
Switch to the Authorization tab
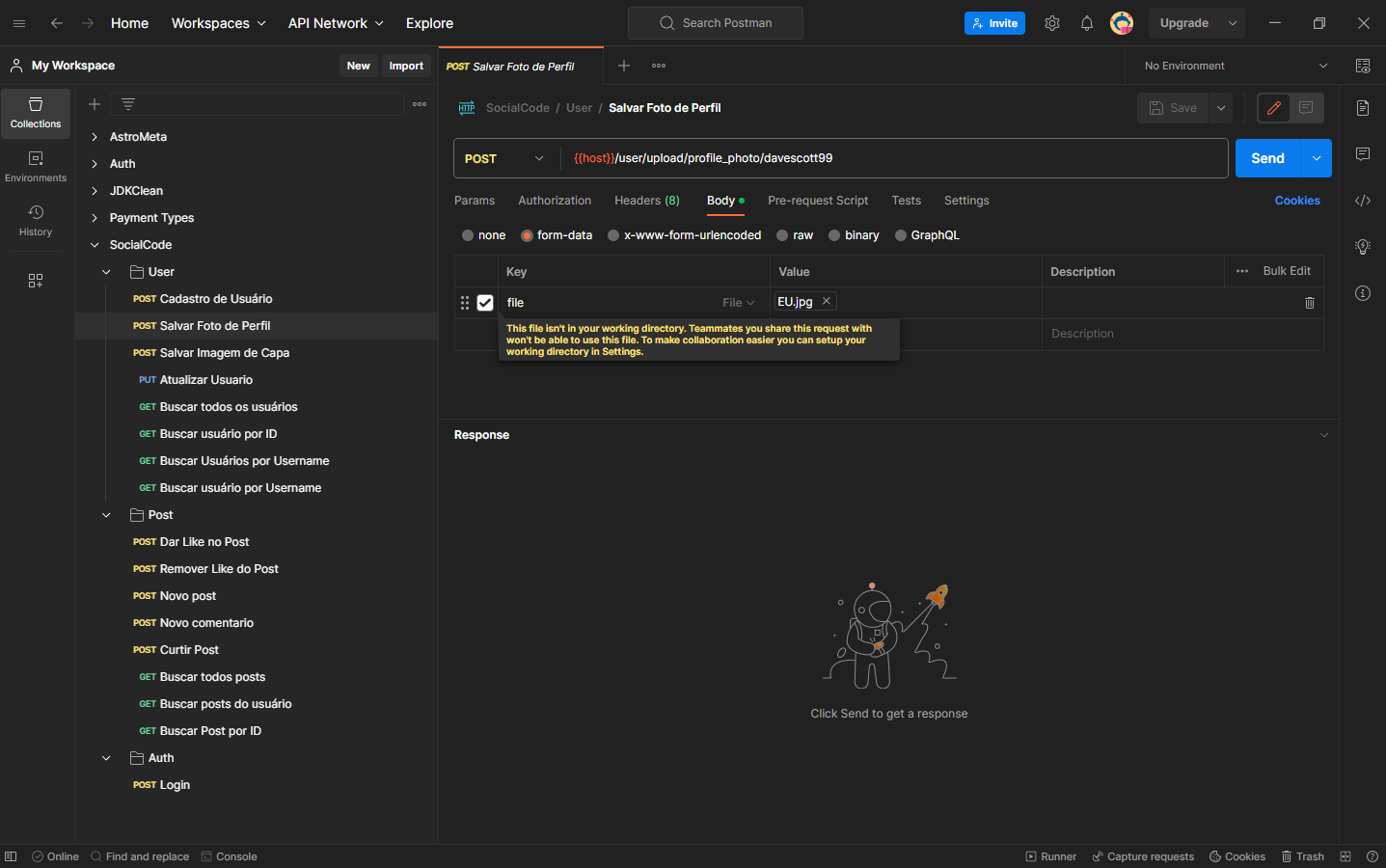(555, 201)
